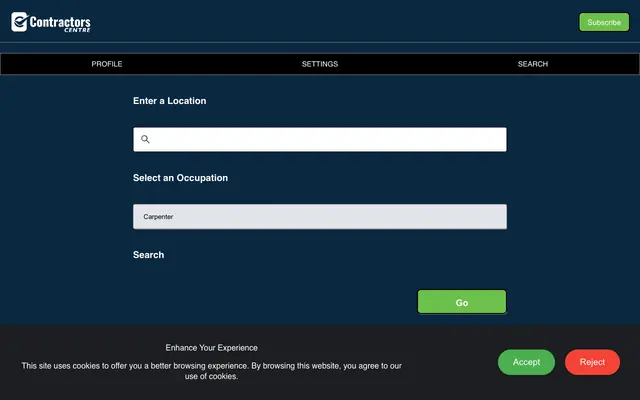Click the 'Search' section heading
The width and height of the screenshot is (640, 400).
click(x=149, y=255)
